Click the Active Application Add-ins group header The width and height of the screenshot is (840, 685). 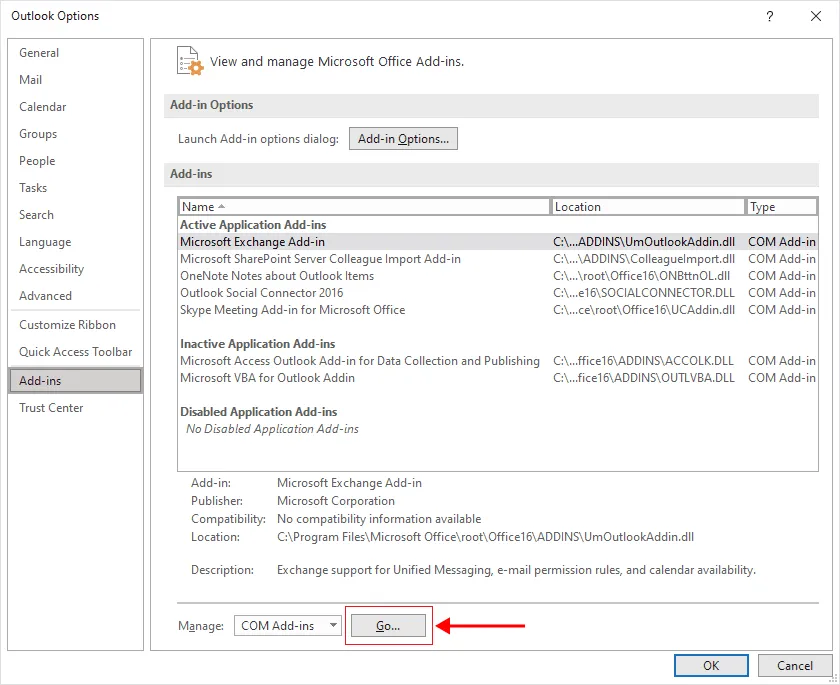253,225
